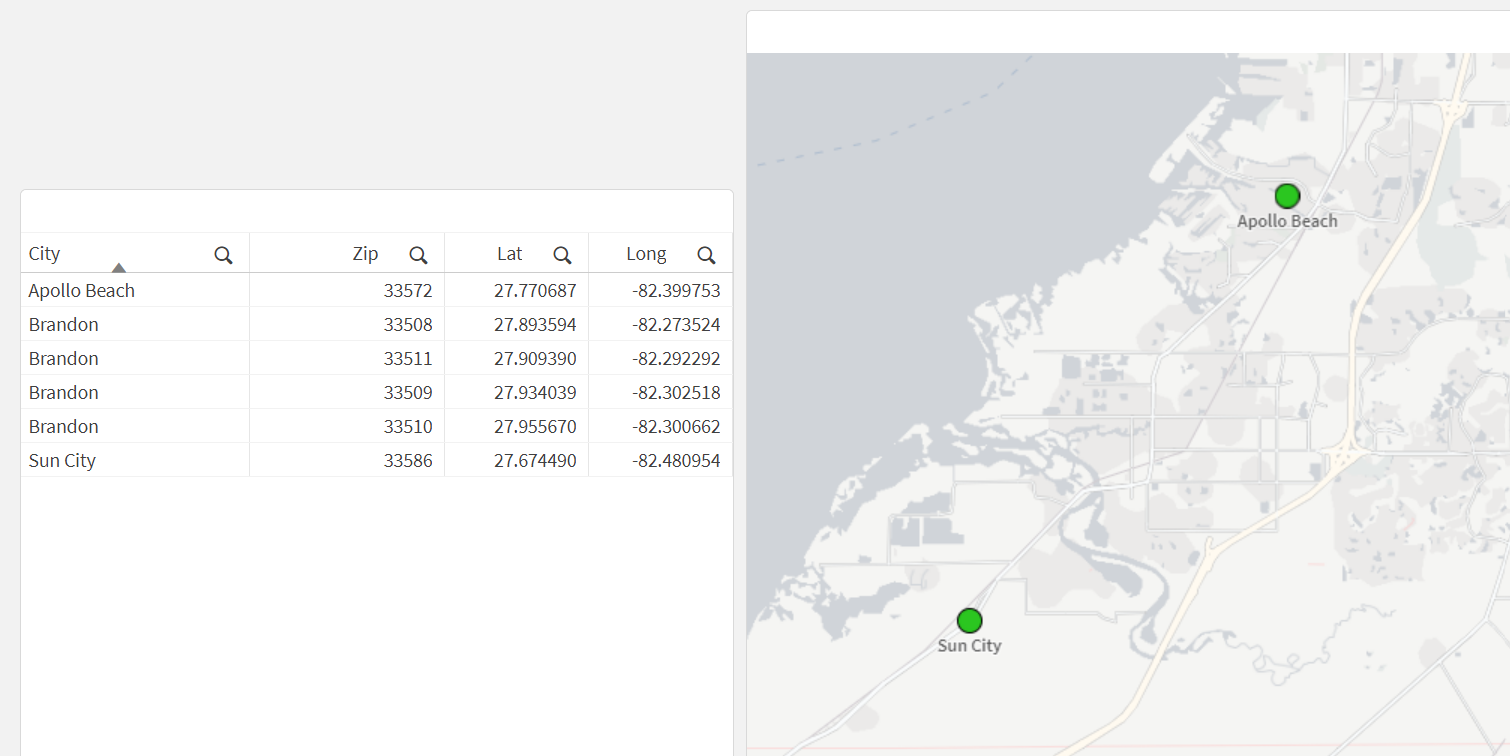Open the Long column search icon
This screenshot has height=756, width=1510.
point(706,255)
